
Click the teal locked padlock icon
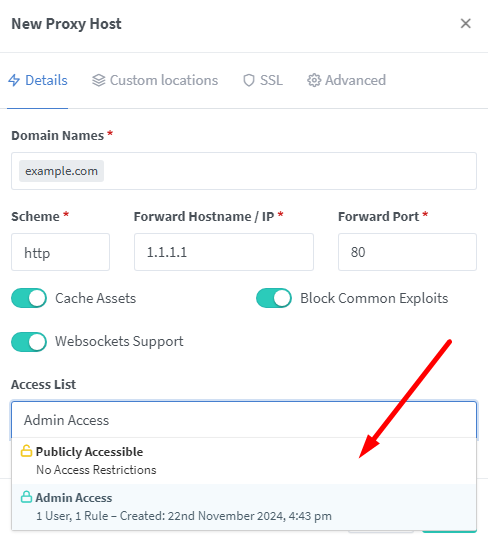click(x=26, y=497)
